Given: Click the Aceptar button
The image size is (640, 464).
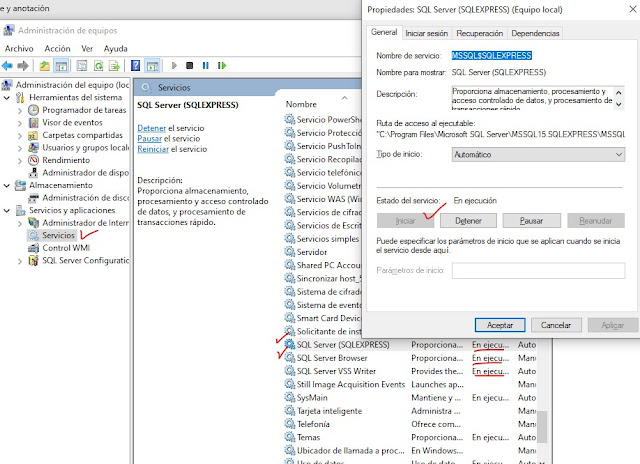Looking at the screenshot, I should 500,325.
